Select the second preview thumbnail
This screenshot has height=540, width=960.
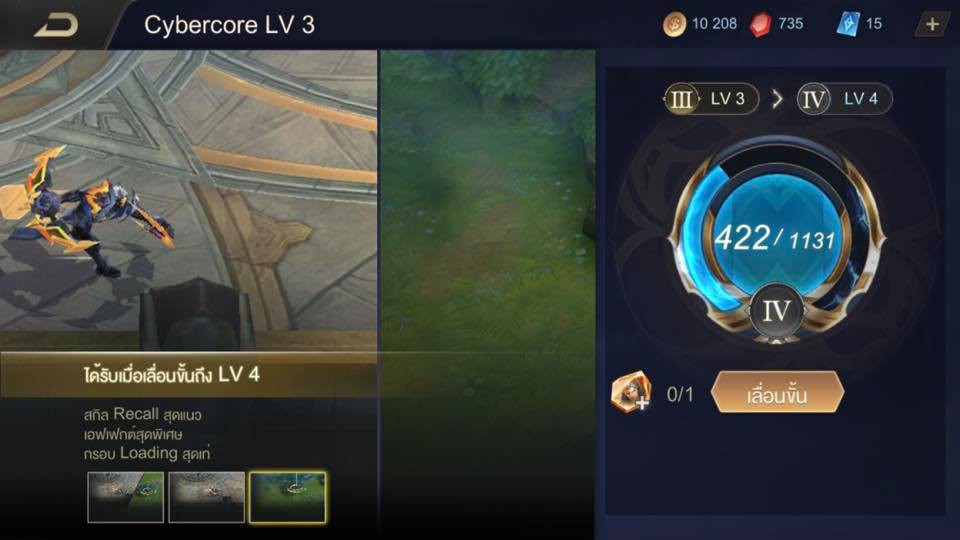206,497
